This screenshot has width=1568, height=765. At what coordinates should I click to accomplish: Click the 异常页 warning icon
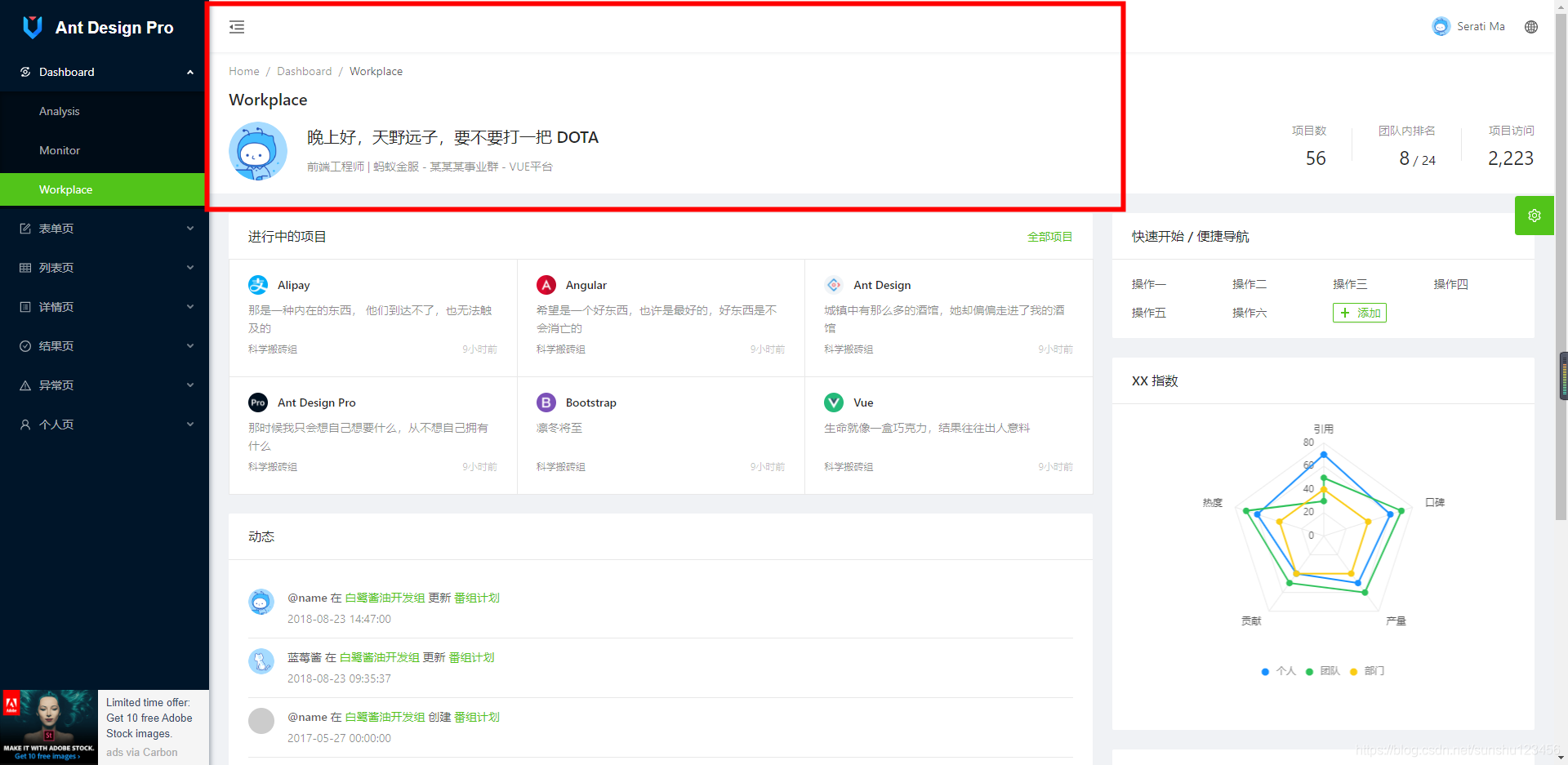pyautogui.click(x=25, y=385)
